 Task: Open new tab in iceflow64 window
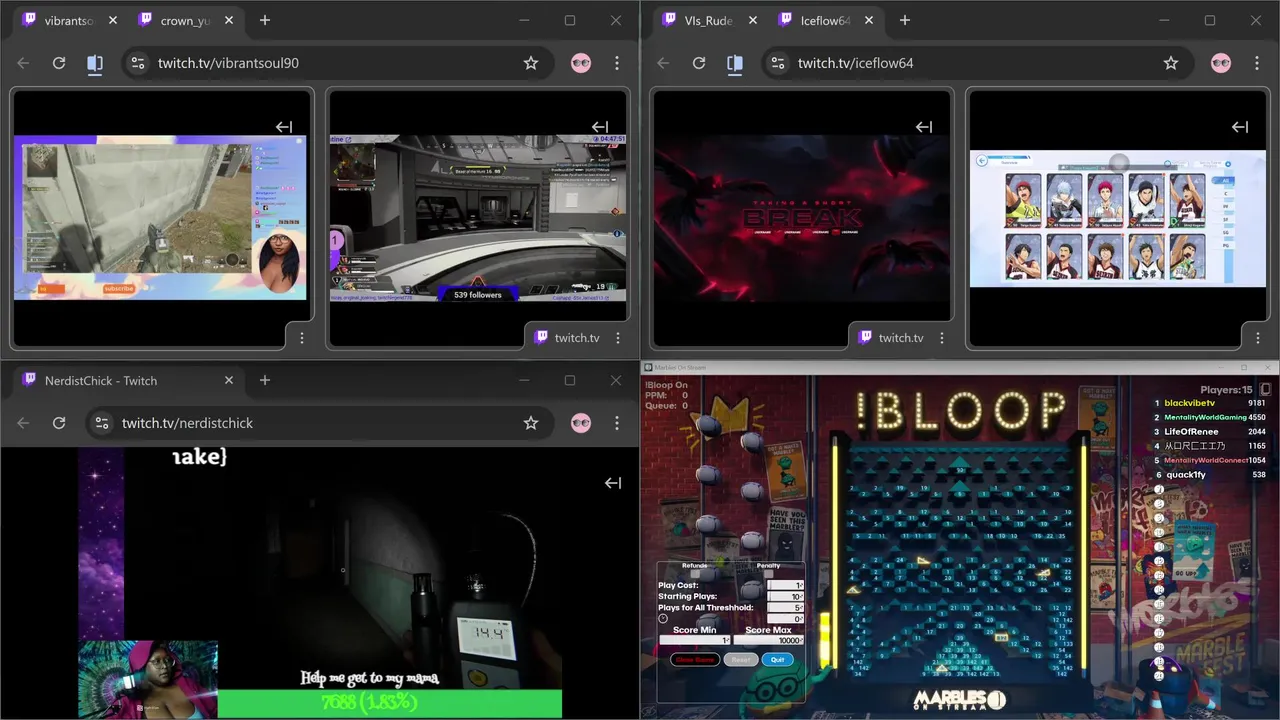coord(905,20)
